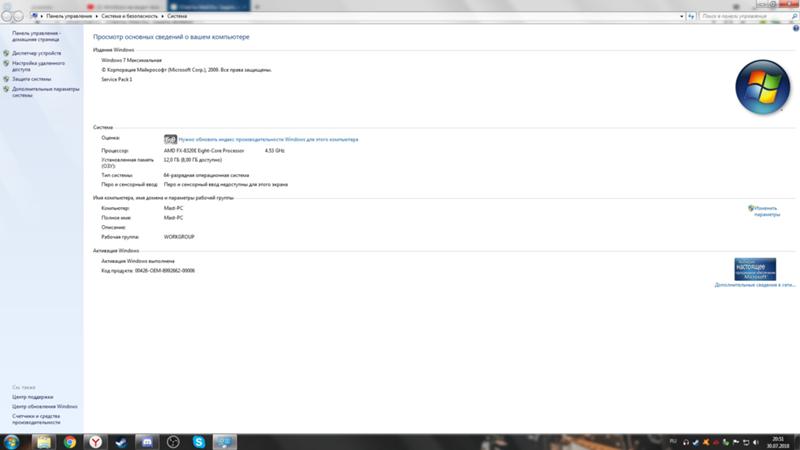This screenshot has width=800, height=450.
Task: Click the volume speaker tray icon
Action: (x=756, y=442)
